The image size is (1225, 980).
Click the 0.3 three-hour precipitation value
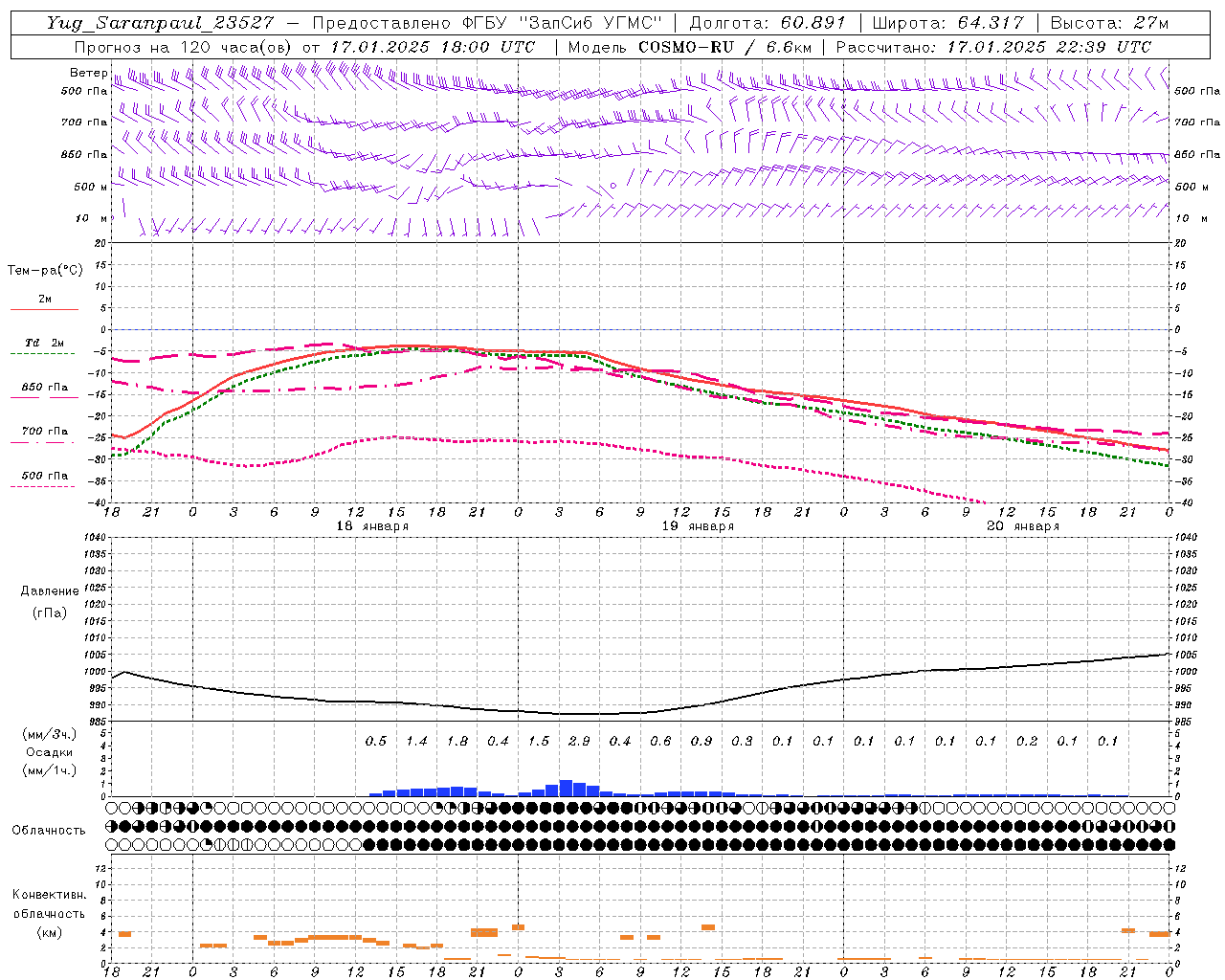coord(742,742)
